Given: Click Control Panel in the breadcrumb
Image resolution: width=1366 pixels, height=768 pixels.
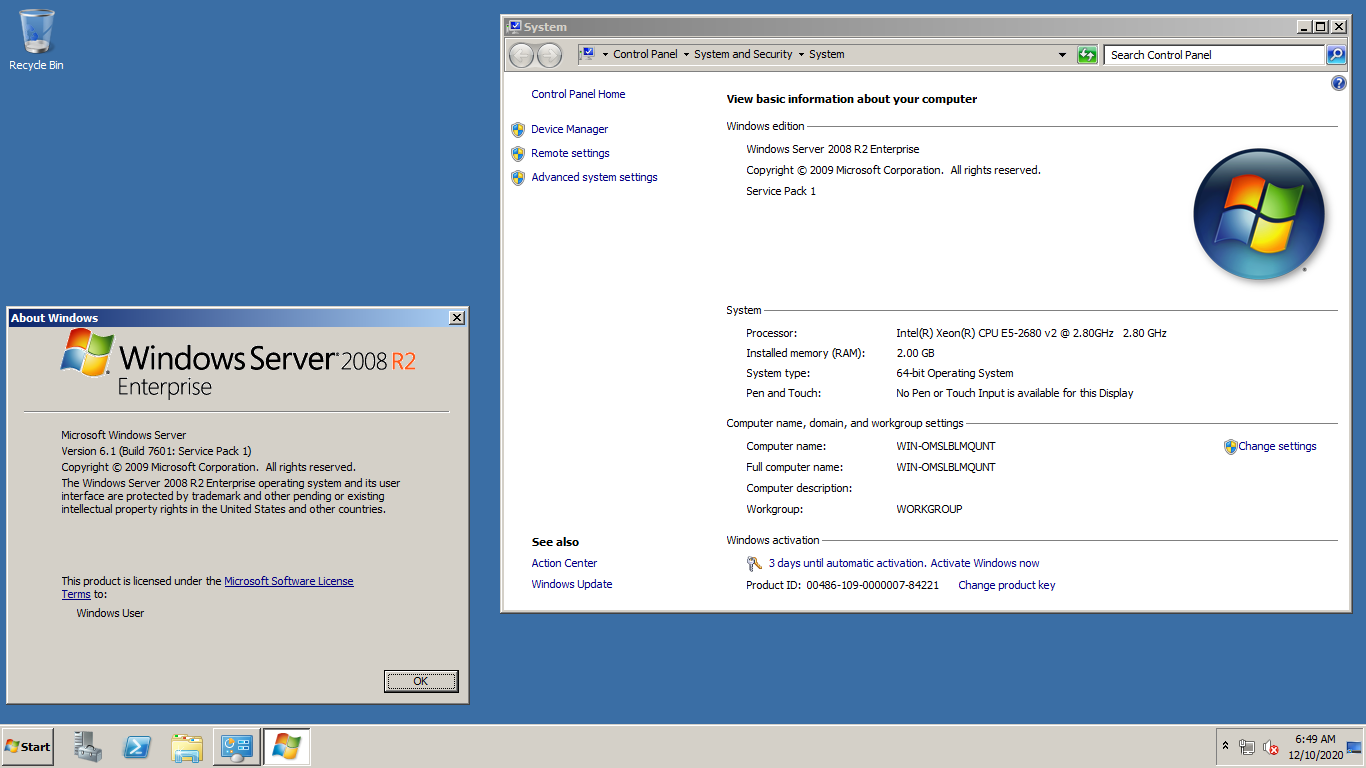Looking at the screenshot, I should point(645,55).
